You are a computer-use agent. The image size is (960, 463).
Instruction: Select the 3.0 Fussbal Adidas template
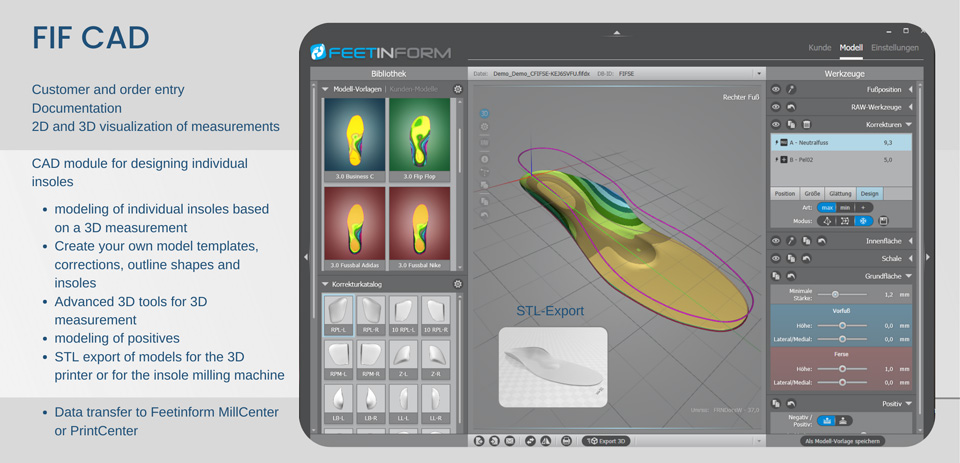click(x=354, y=228)
